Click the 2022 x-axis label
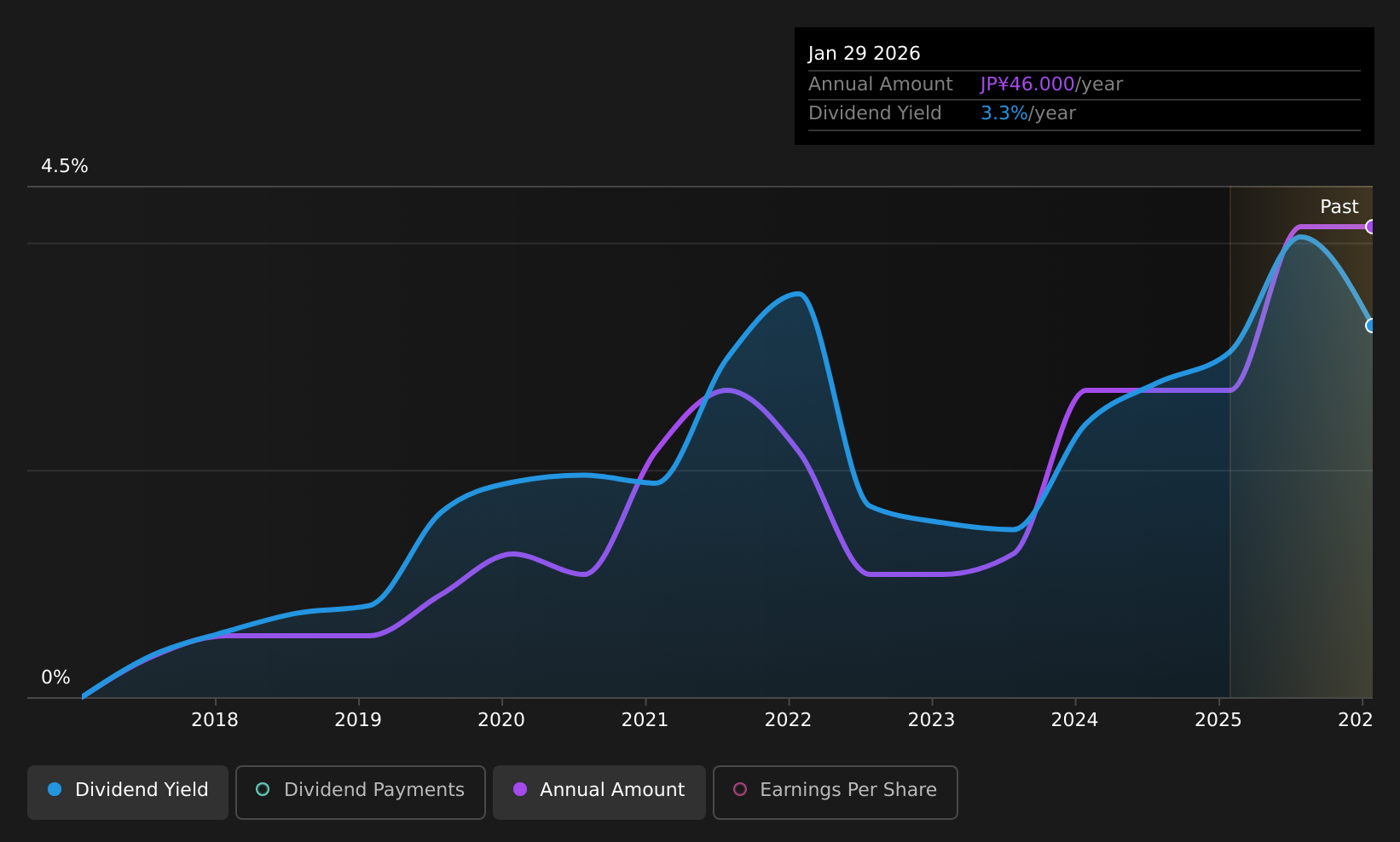Image resolution: width=1400 pixels, height=842 pixels. point(788,720)
